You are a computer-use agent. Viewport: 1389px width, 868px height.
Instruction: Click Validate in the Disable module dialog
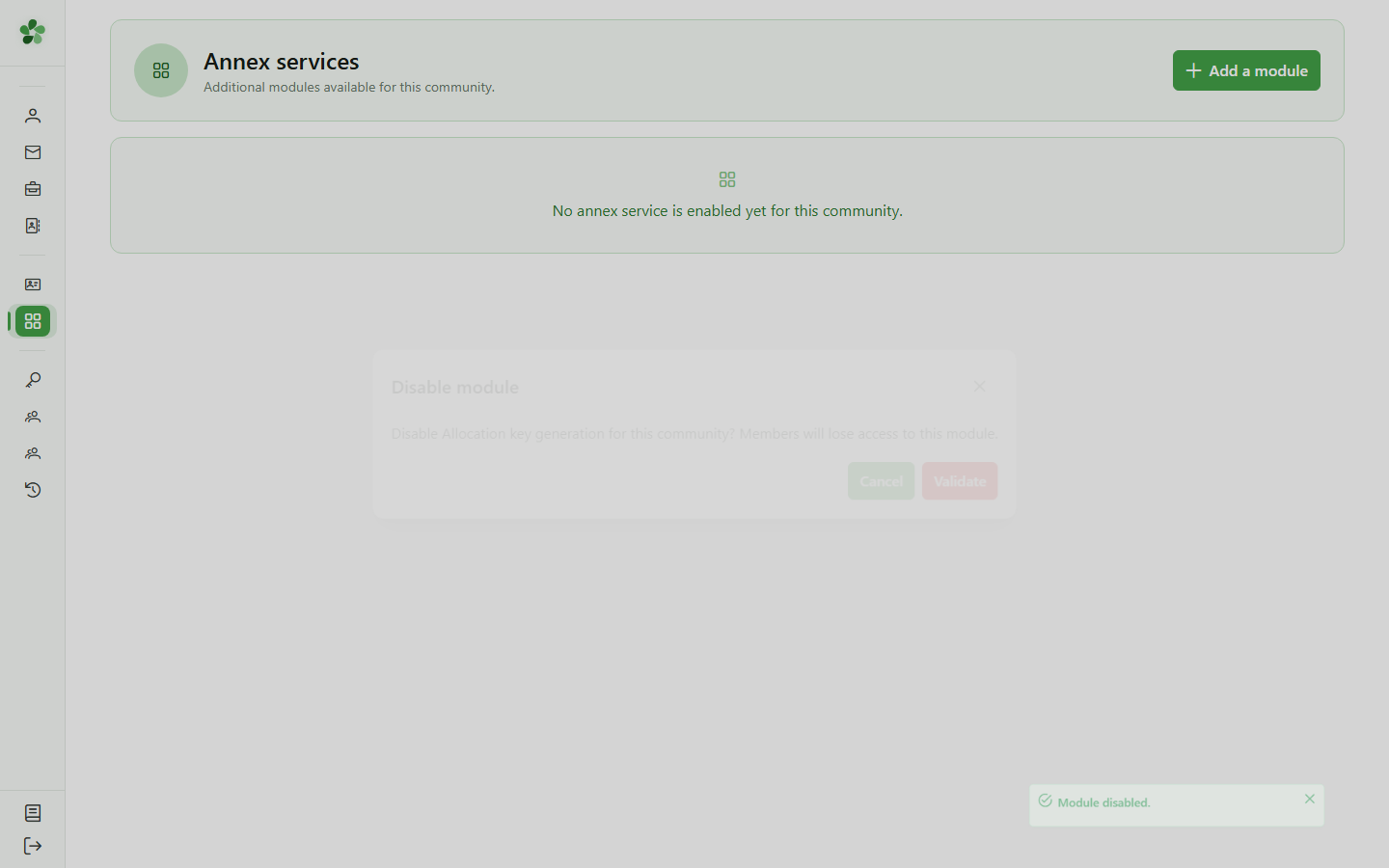coord(960,481)
